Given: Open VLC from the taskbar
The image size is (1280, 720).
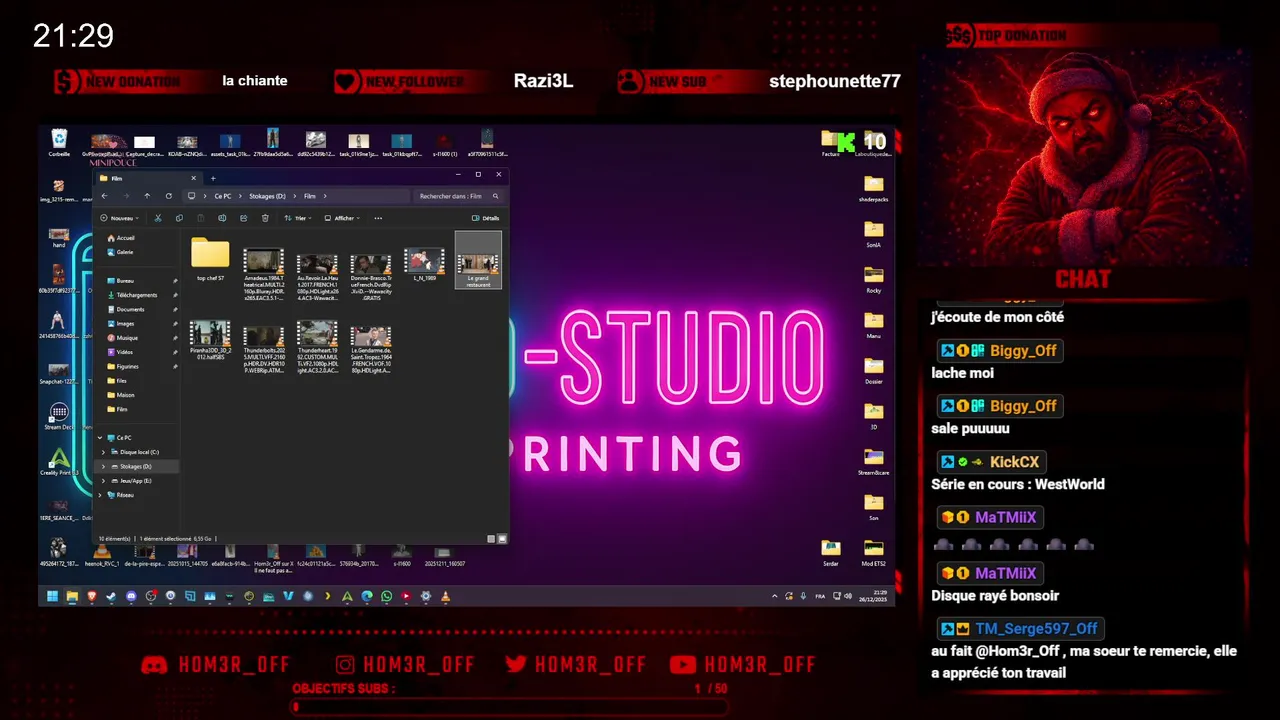Looking at the screenshot, I should pyautogui.click(x=445, y=596).
